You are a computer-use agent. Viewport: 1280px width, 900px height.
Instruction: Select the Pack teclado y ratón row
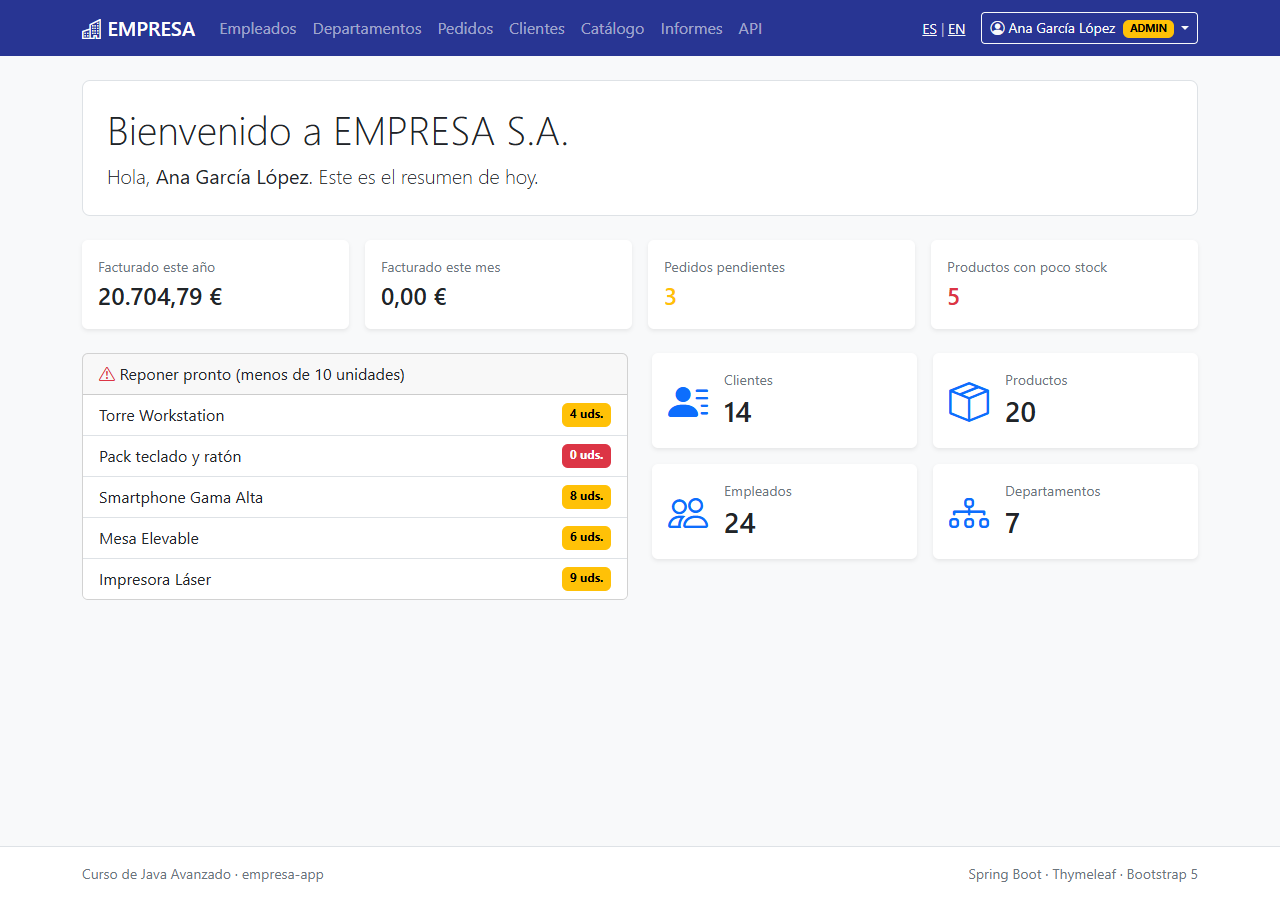coord(355,456)
